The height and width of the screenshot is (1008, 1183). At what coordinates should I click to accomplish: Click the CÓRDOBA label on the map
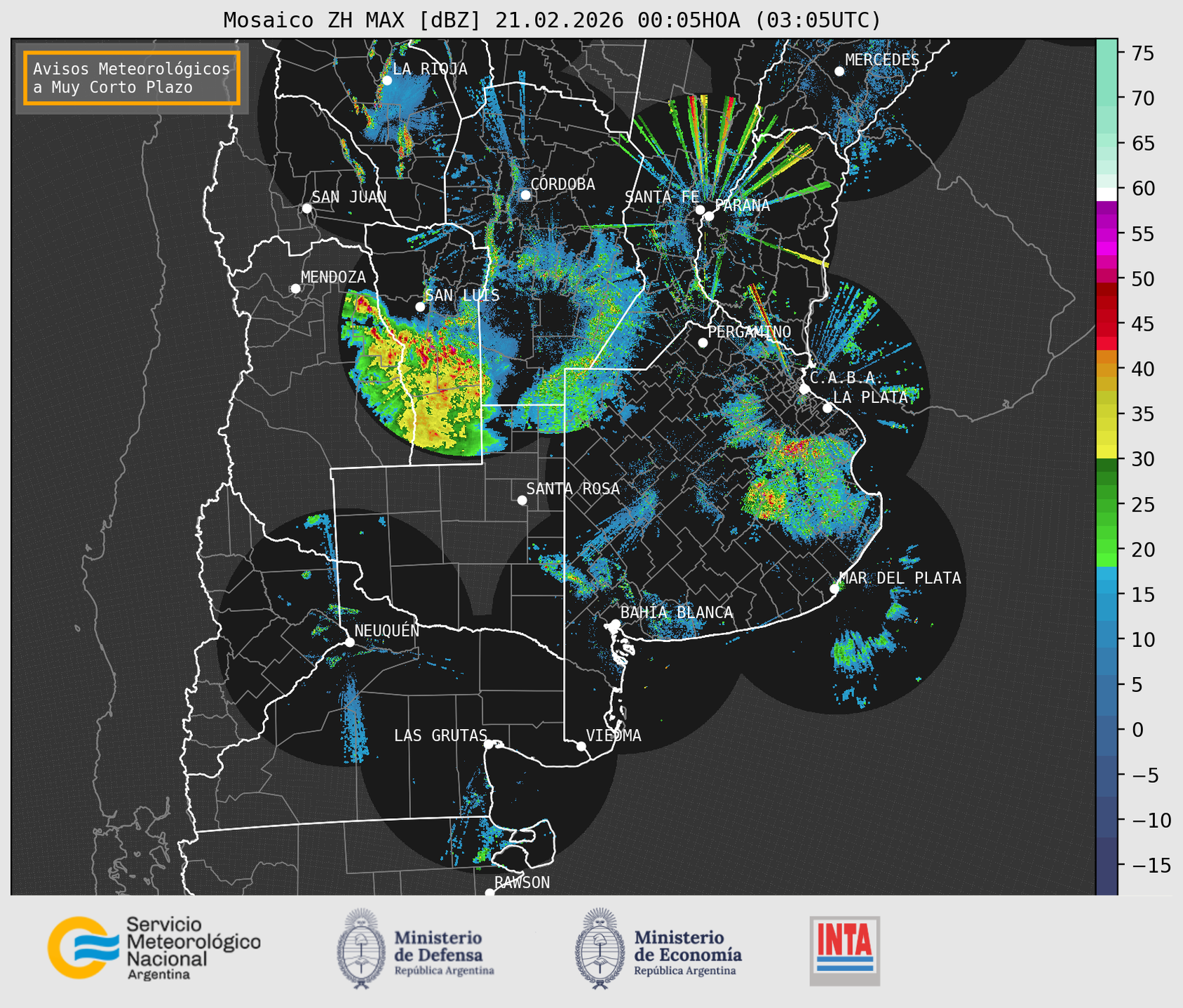point(563,184)
